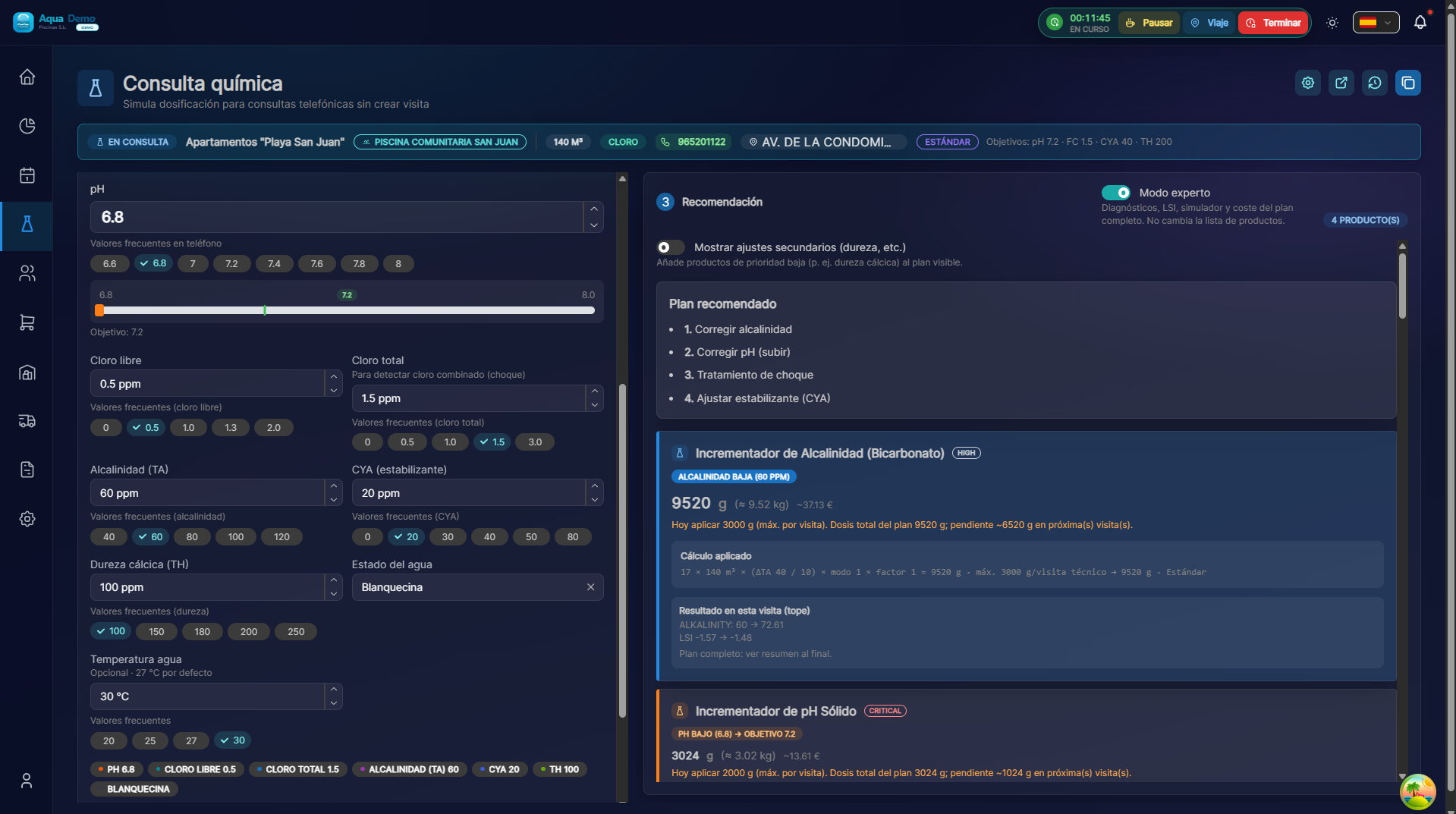Decrease Temperatura agua with down arrow
Screen dimensions: 1456x814
pos(334,703)
